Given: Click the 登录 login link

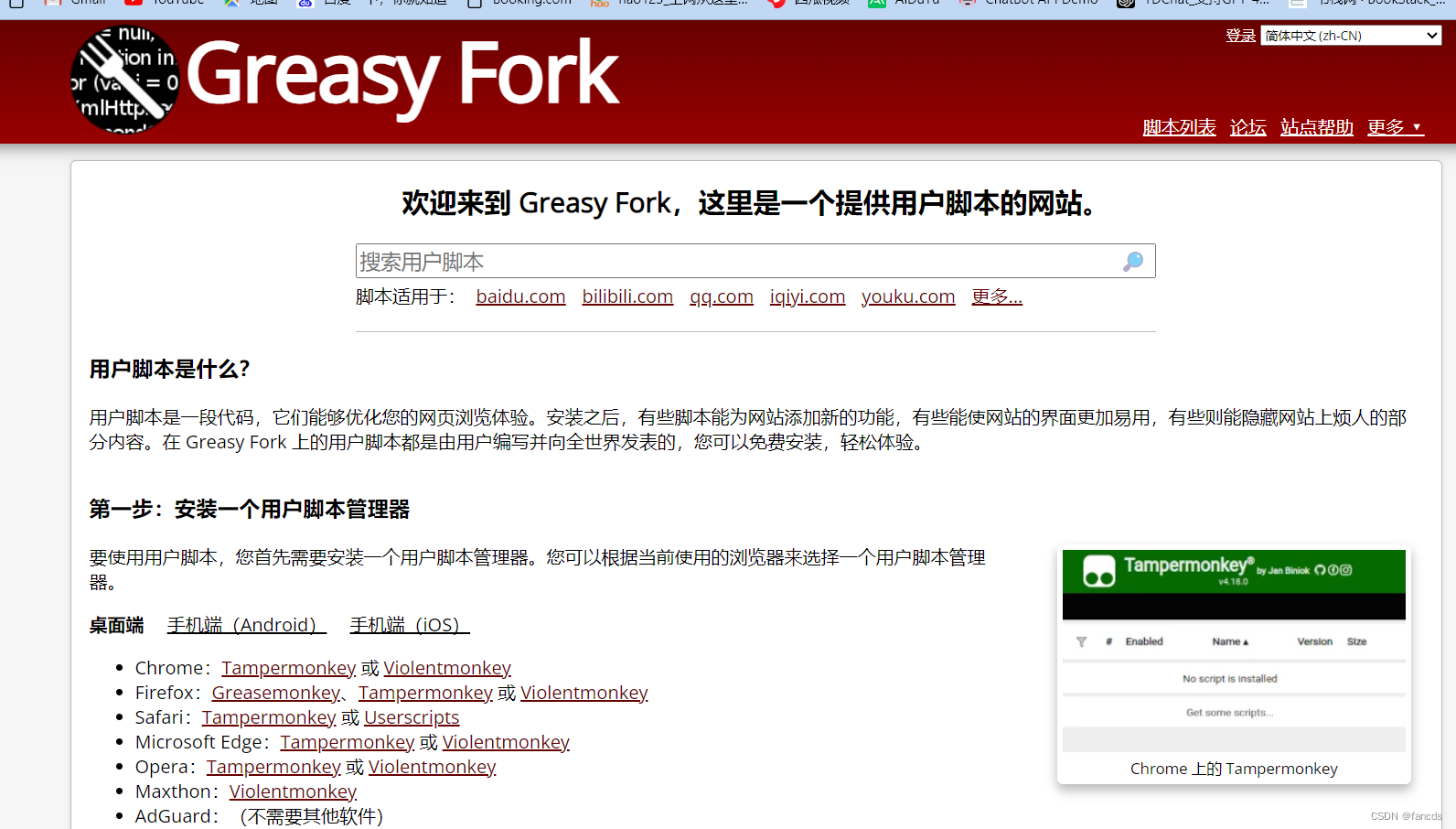Looking at the screenshot, I should click(x=1240, y=36).
